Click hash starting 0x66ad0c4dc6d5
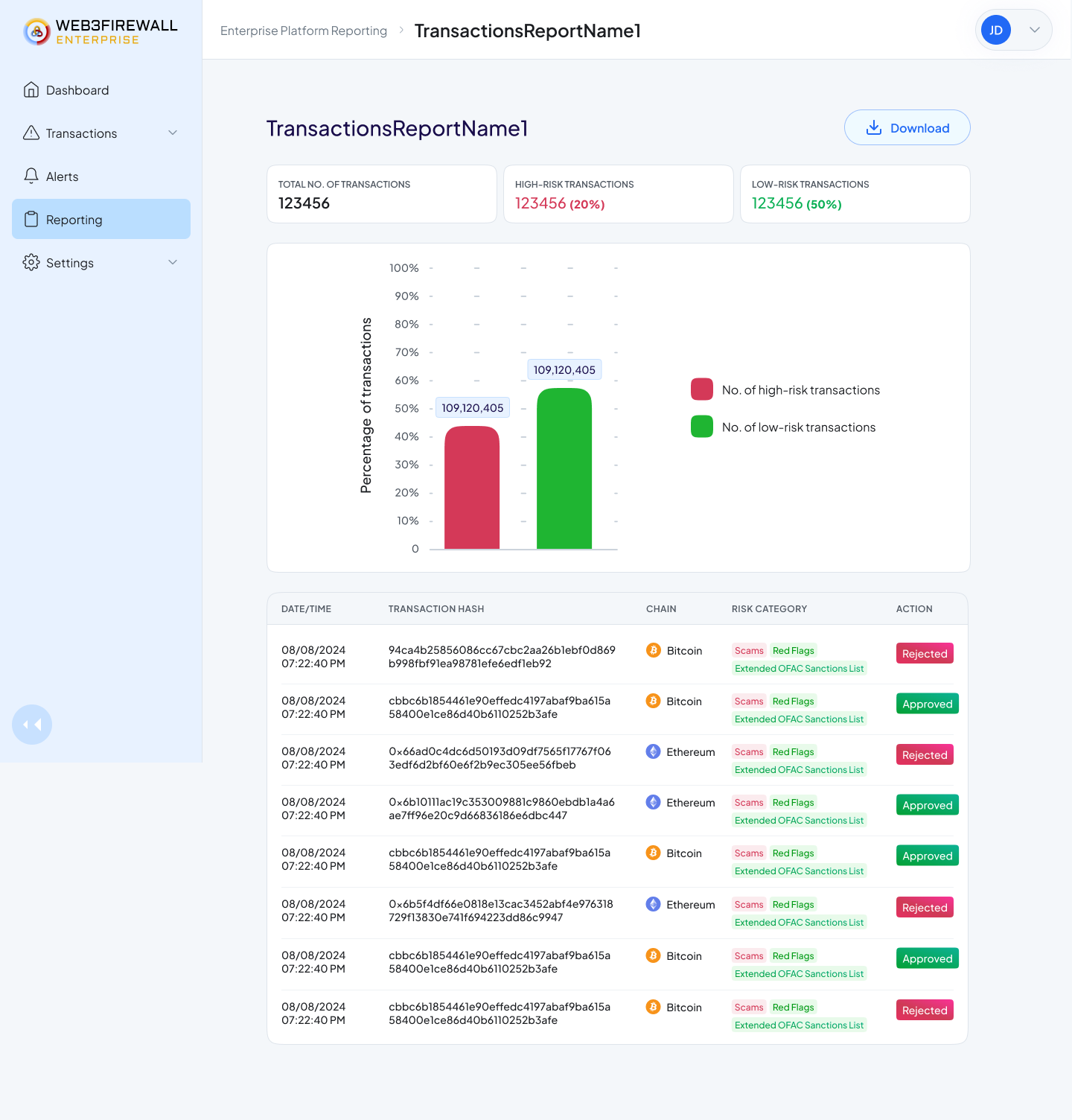This screenshot has width=1072, height=1120. pos(500,758)
